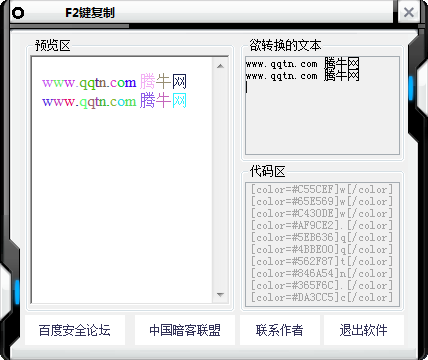The height and width of the screenshot is (360, 428).
Task: Click the code line with color #846A54
Action: 322,273
